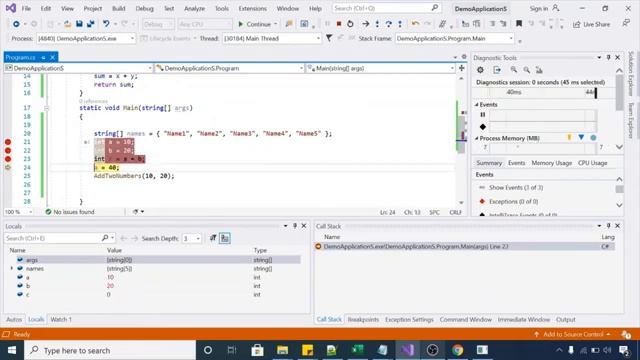Screen dimensions: 640x360
Task: Switch to the Watch 1 tab
Action: click(61, 320)
